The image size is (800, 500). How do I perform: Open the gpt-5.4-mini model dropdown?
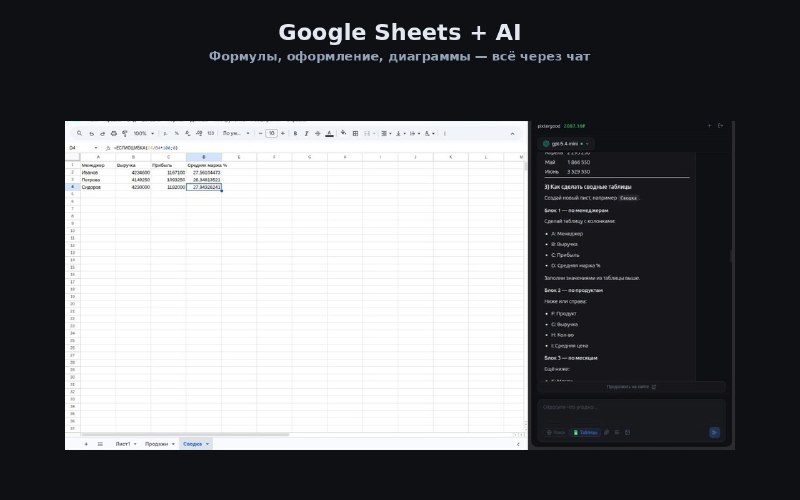pyautogui.click(x=567, y=143)
